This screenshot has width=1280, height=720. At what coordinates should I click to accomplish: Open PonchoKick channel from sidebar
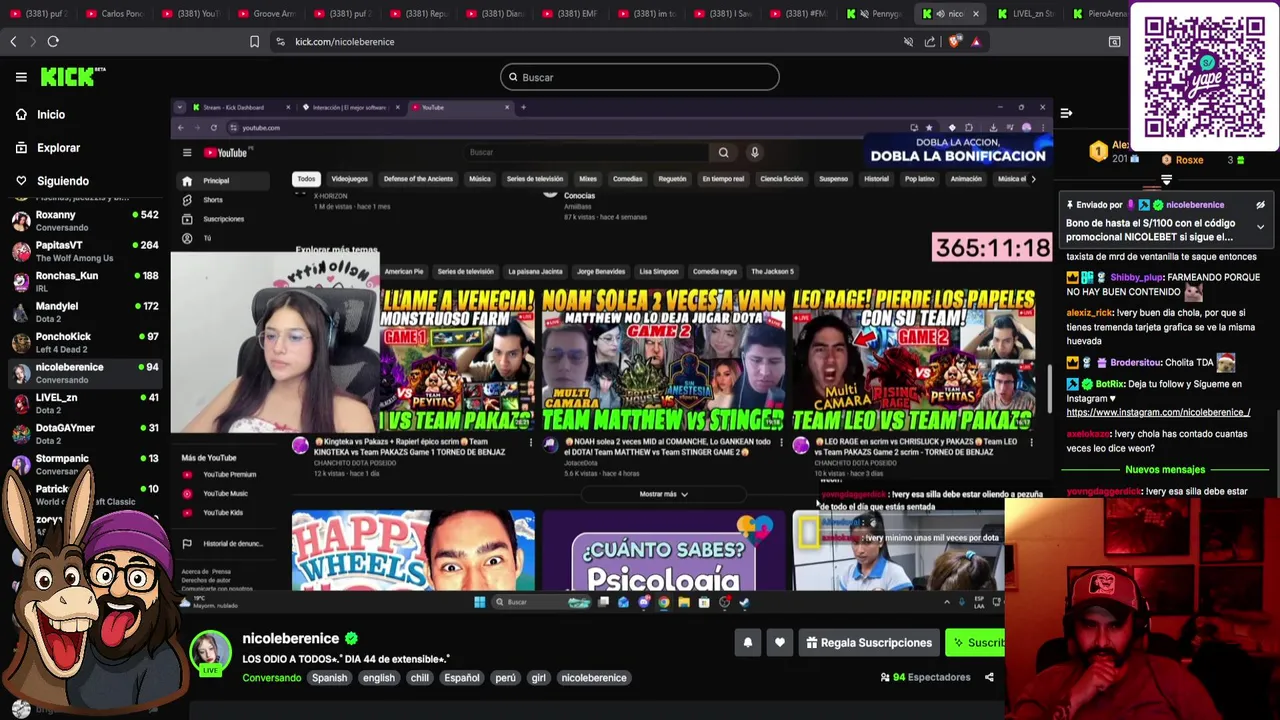pyautogui.click(x=85, y=343)
